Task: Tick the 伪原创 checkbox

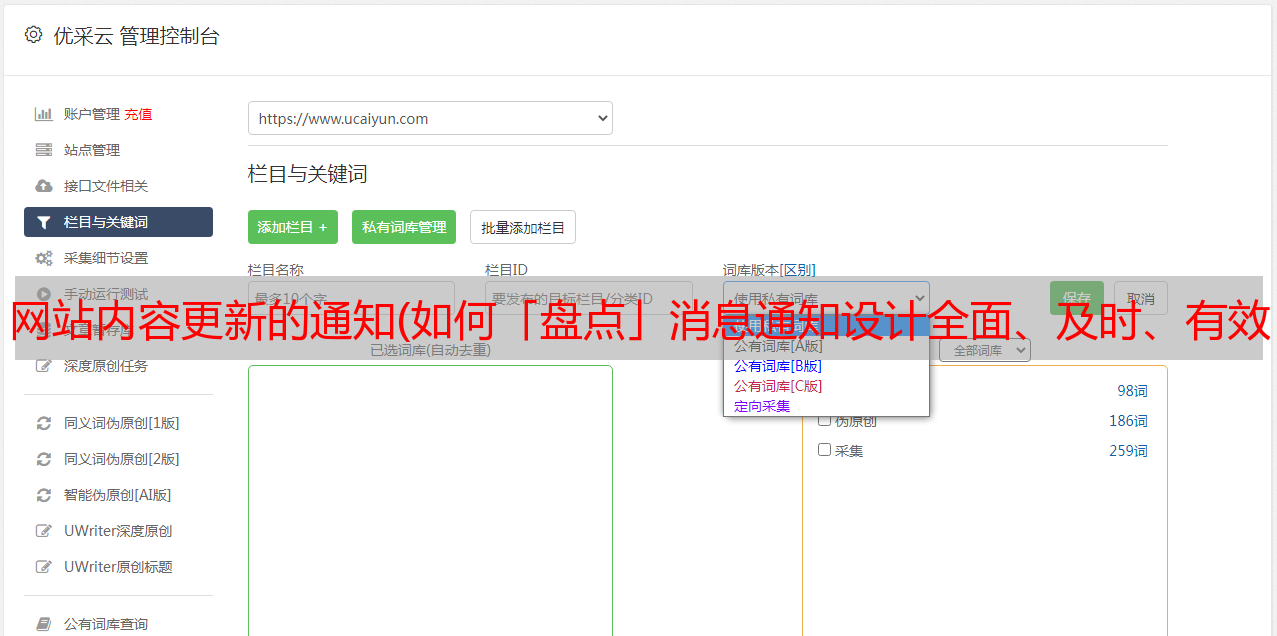Action: tap(825, 420)
